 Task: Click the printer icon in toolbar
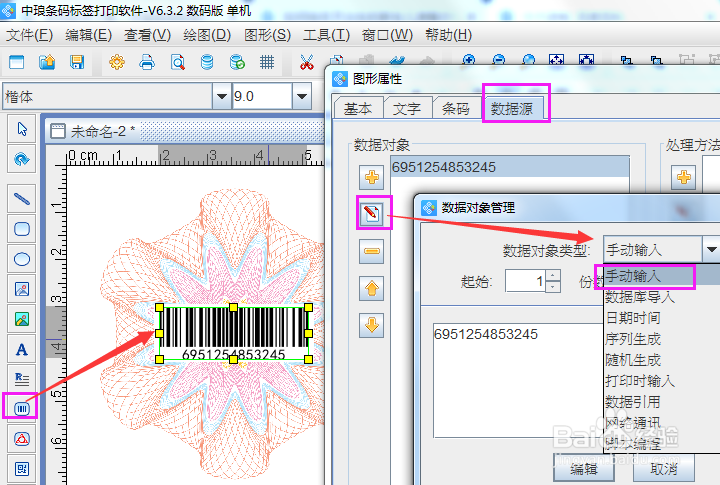(146, 62)
